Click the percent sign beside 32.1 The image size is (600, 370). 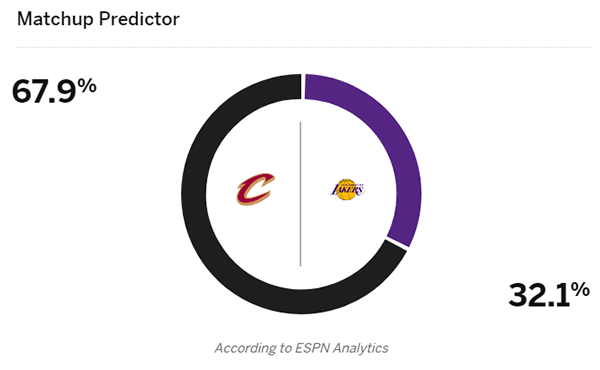coord(580,290)
